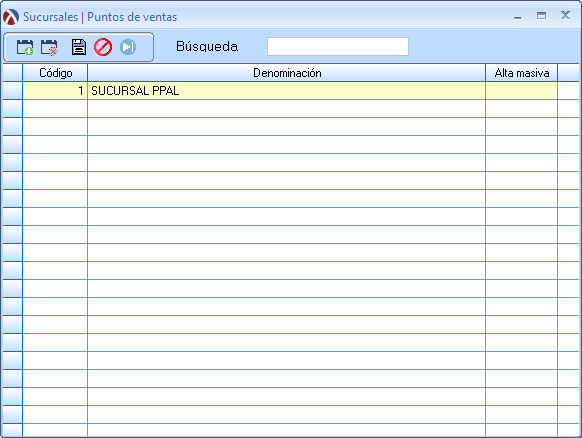582x438 pixels.
Task: Click the empty Código cell in second row
Action: coord(55,109)
